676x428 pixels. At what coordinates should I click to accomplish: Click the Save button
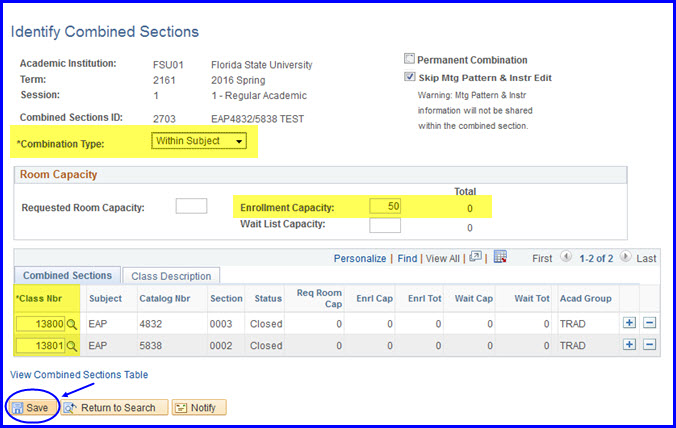click(31, 407)
